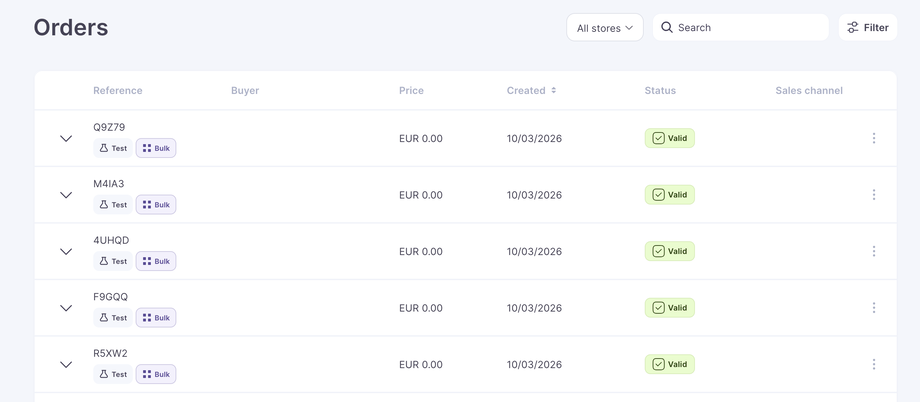
Task: Open three-dot menu for order R5XW2
Action: (x=873, y=364)
